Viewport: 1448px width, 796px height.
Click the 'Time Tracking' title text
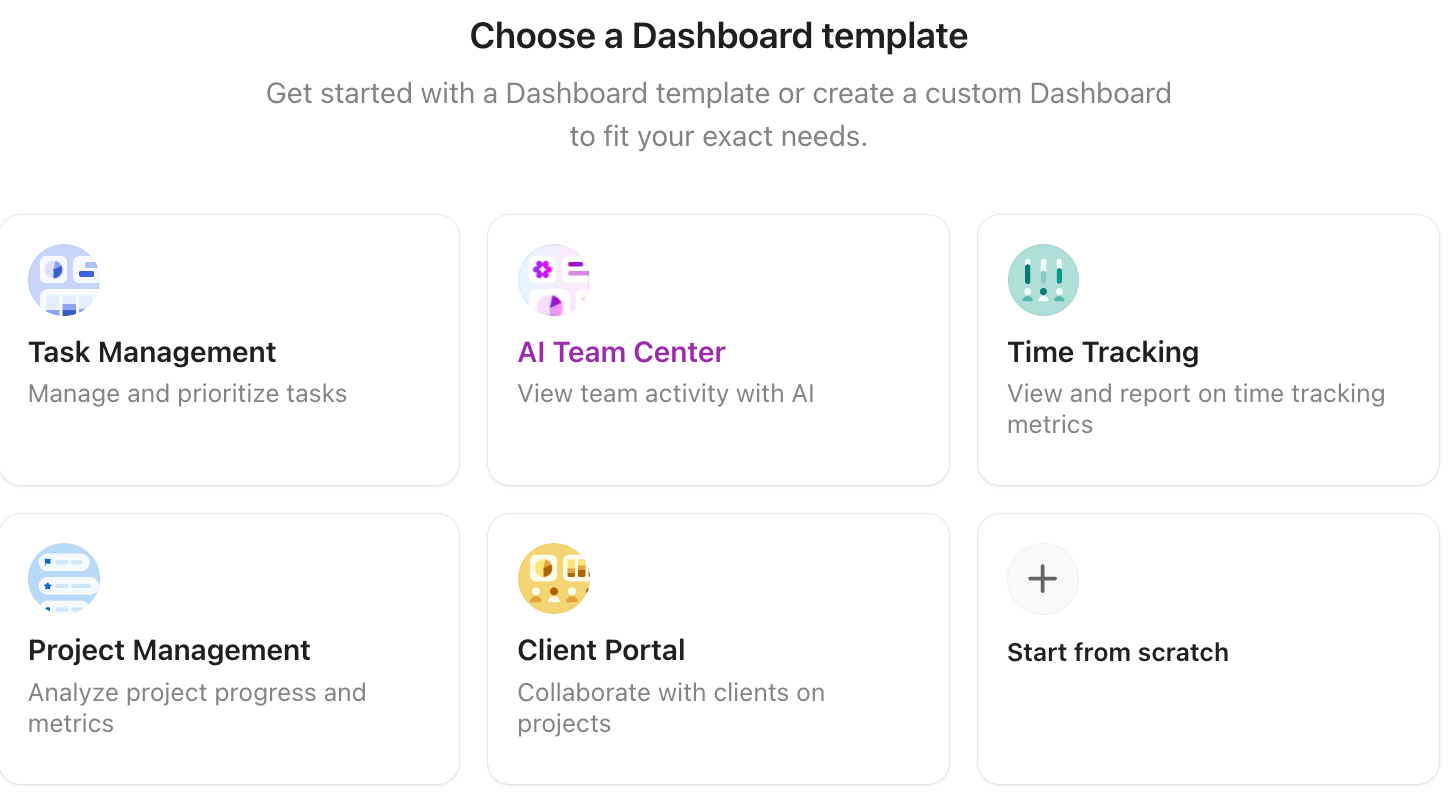(1103, 352)
